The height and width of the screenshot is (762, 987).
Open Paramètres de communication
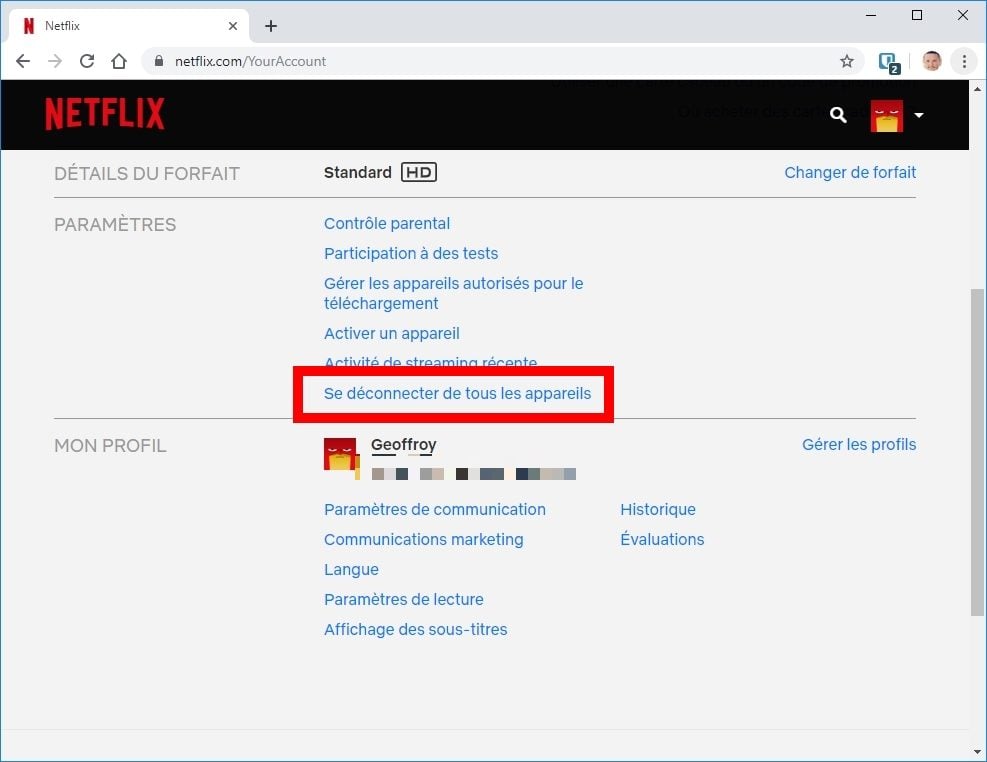click(434, 509)
